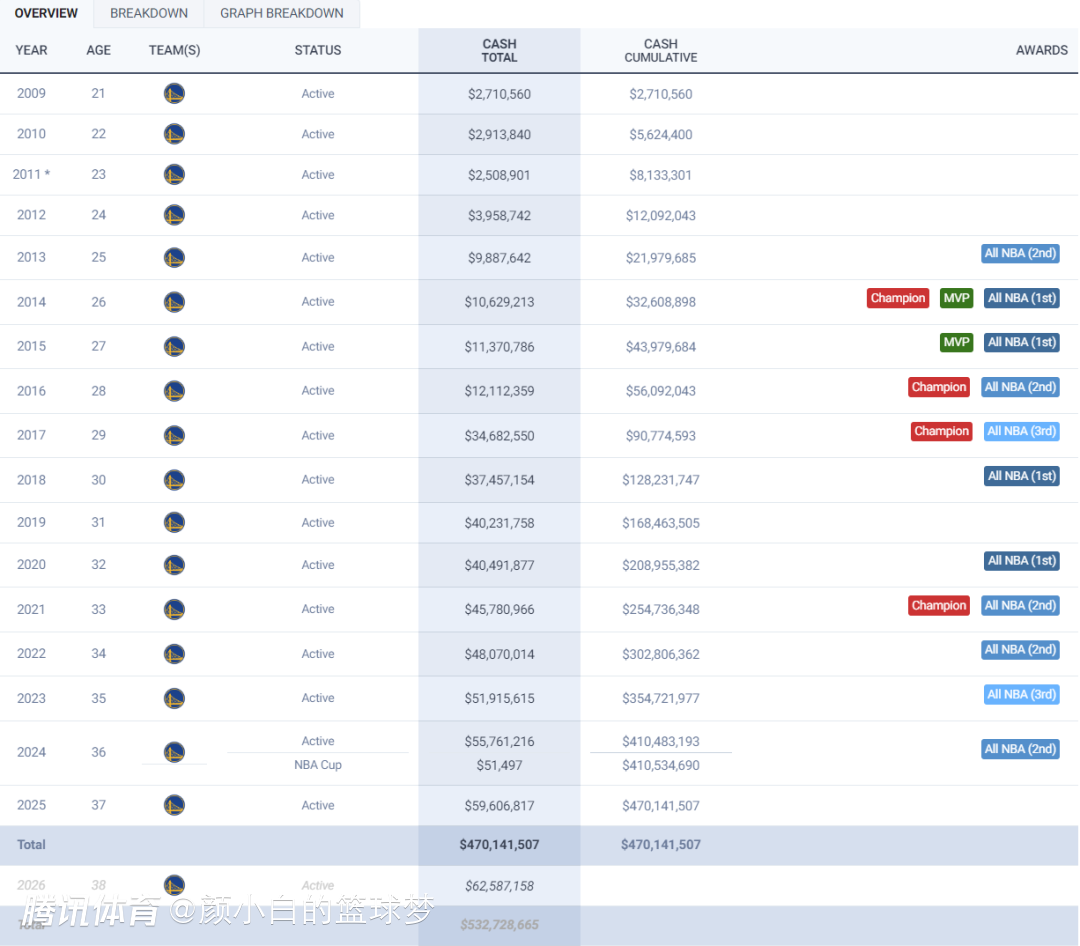Click the All NBA (1st) badge in 2018 row
Viewport: 1080px width, 946px height.
(x=1021, y=476)
